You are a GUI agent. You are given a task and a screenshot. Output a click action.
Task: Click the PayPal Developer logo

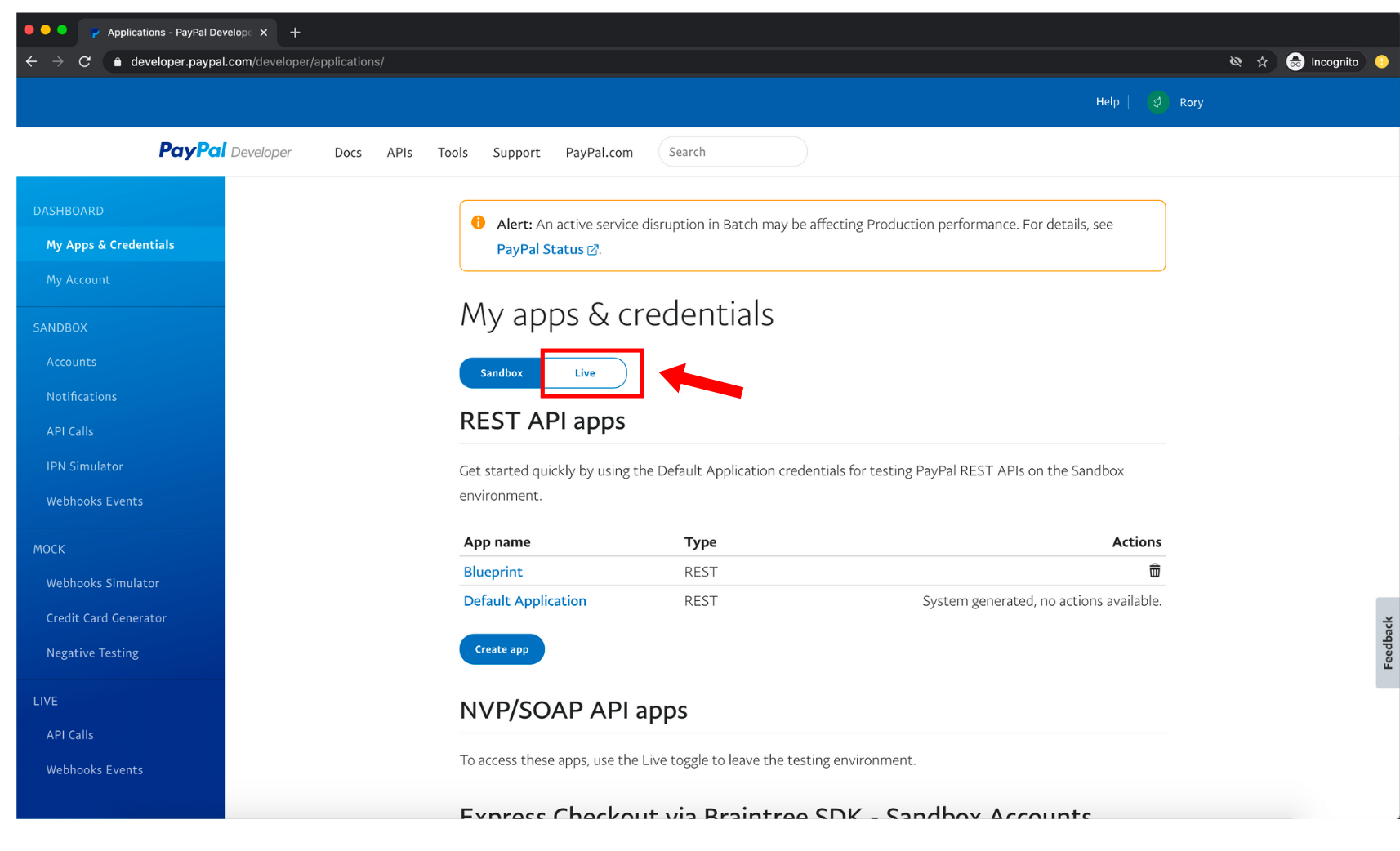click(225, 151)
